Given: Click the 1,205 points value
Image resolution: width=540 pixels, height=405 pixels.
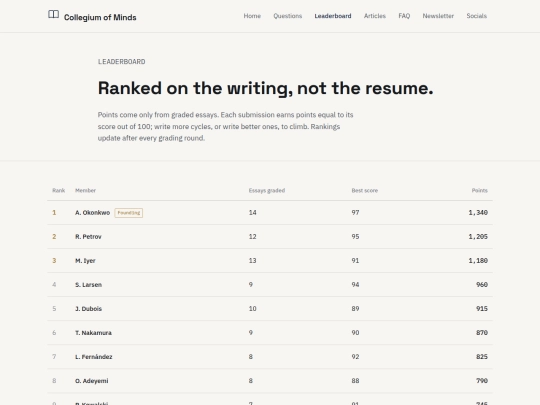Looking at the screenshot, I should (x=478, y=237).
